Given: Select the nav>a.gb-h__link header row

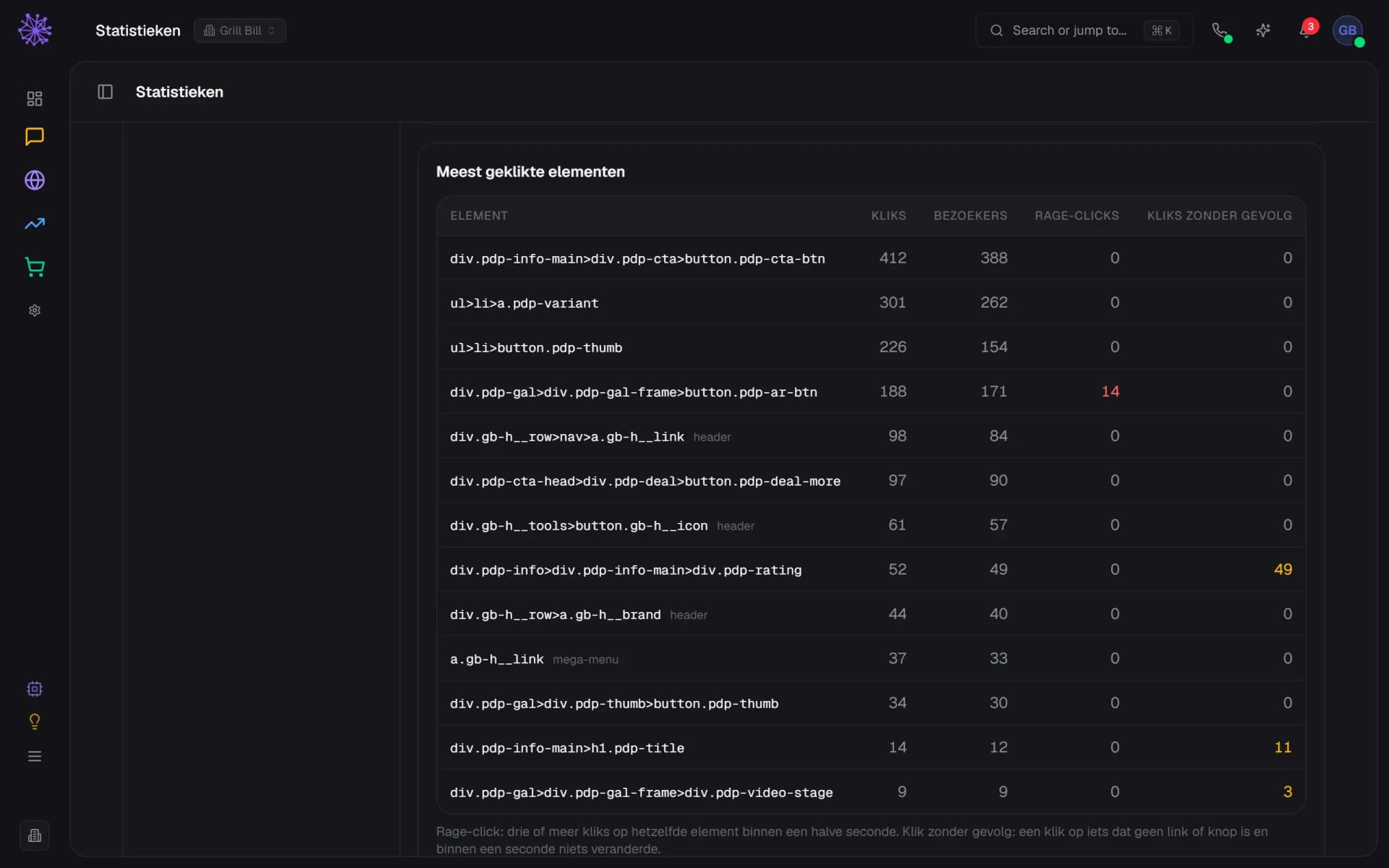Looking at the screenshot, I should coord(871,436).
